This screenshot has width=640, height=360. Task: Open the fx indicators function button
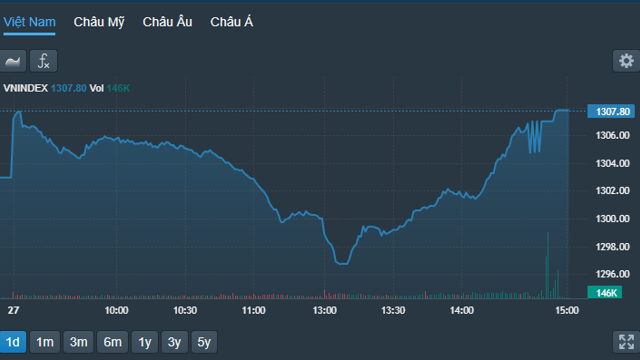click(x=43, y=61)
